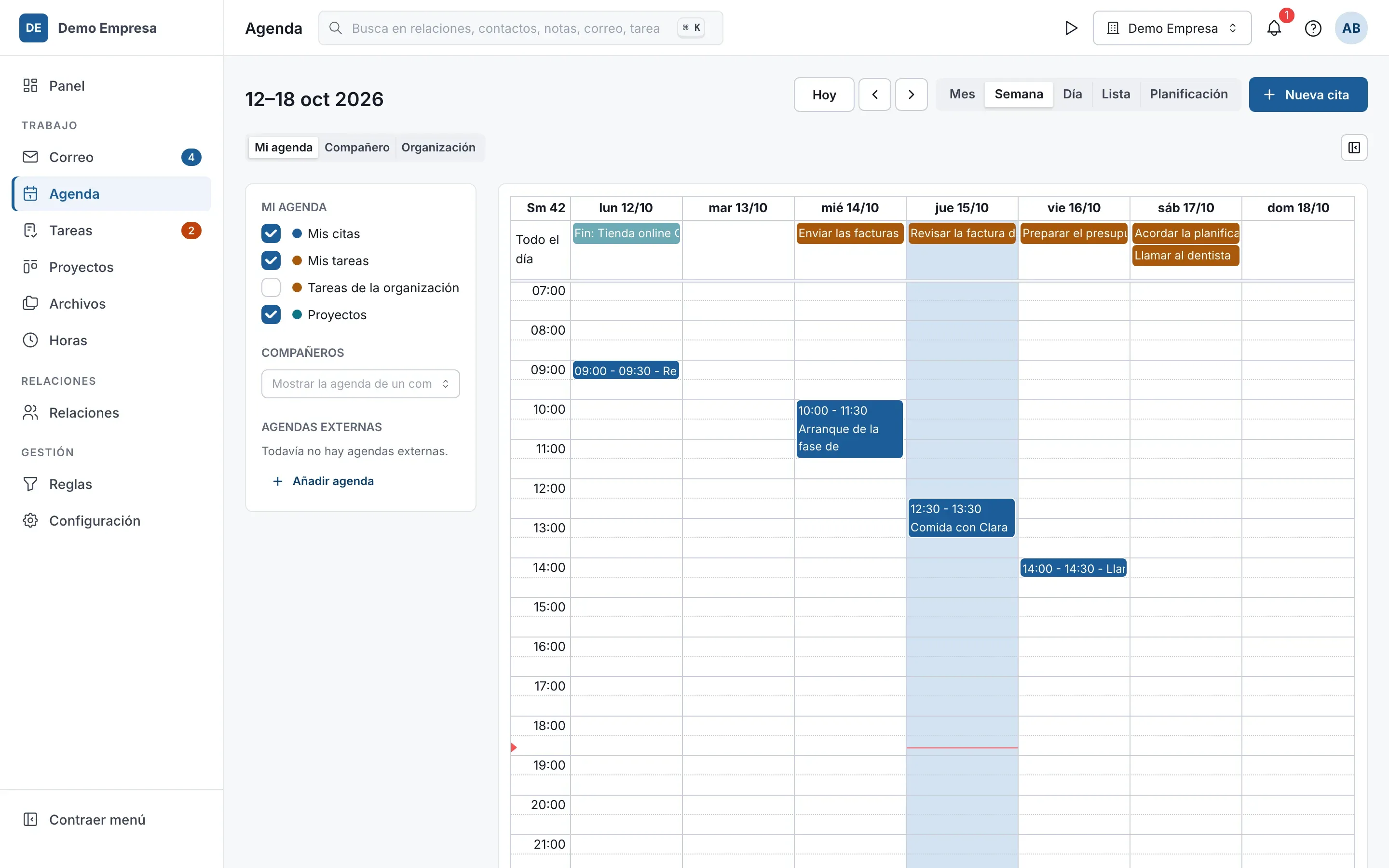This screenshot has height=868, width=1389.
Task: Switch to Lista view
Action: coord(1116,94)
